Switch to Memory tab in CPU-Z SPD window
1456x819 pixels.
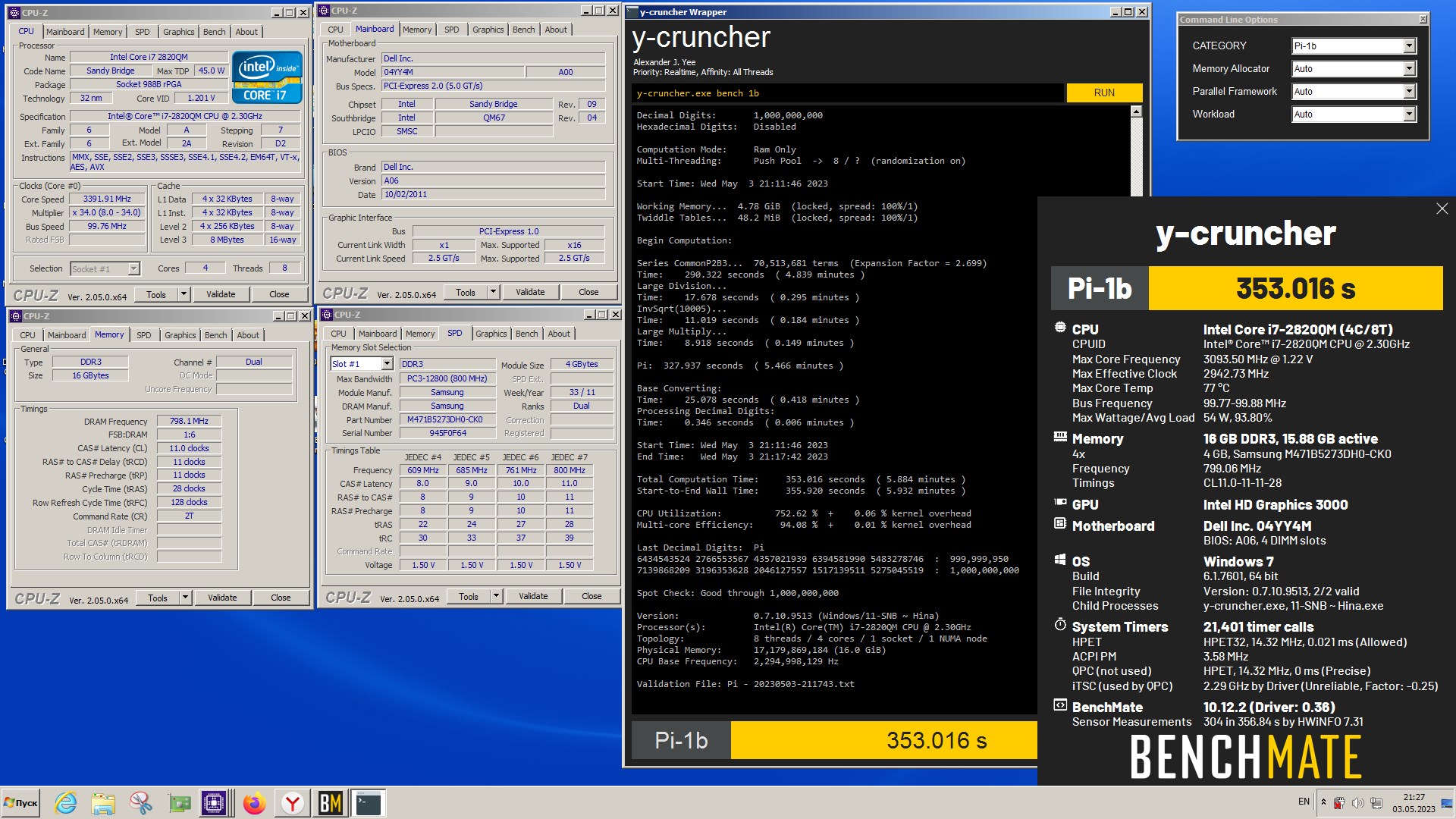coord(420,334)
